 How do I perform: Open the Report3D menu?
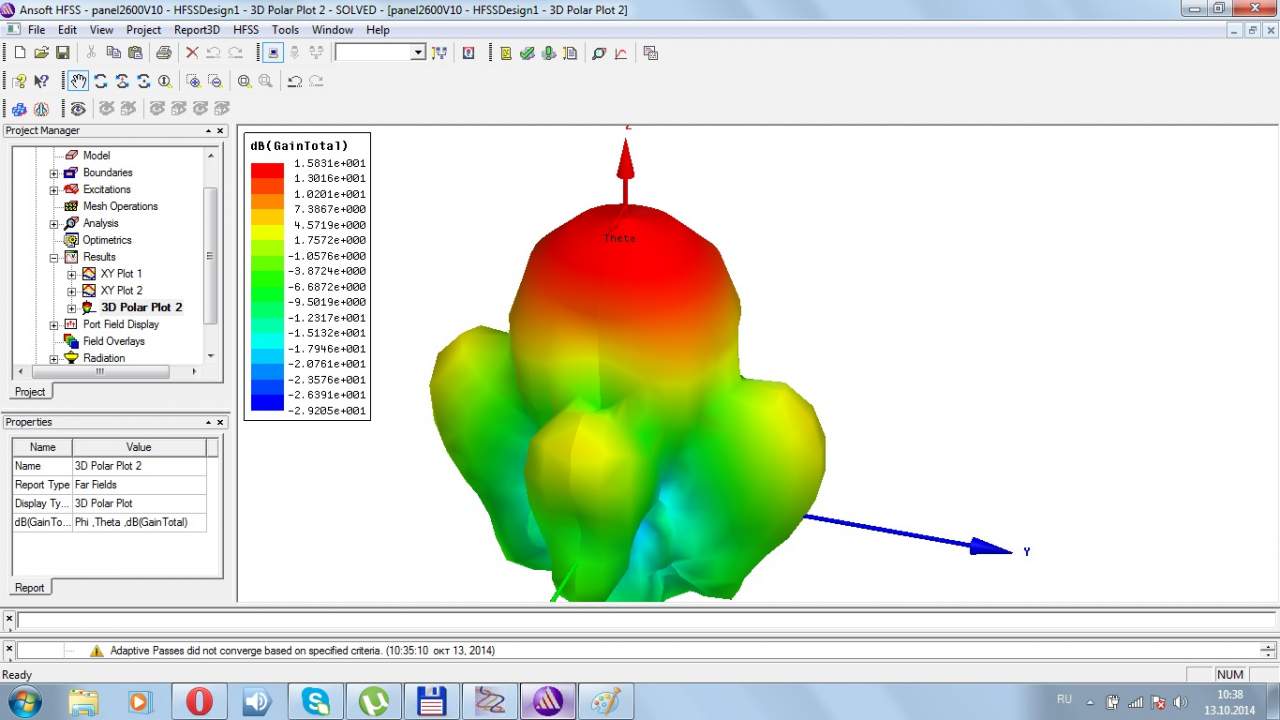tap(196, 30)
